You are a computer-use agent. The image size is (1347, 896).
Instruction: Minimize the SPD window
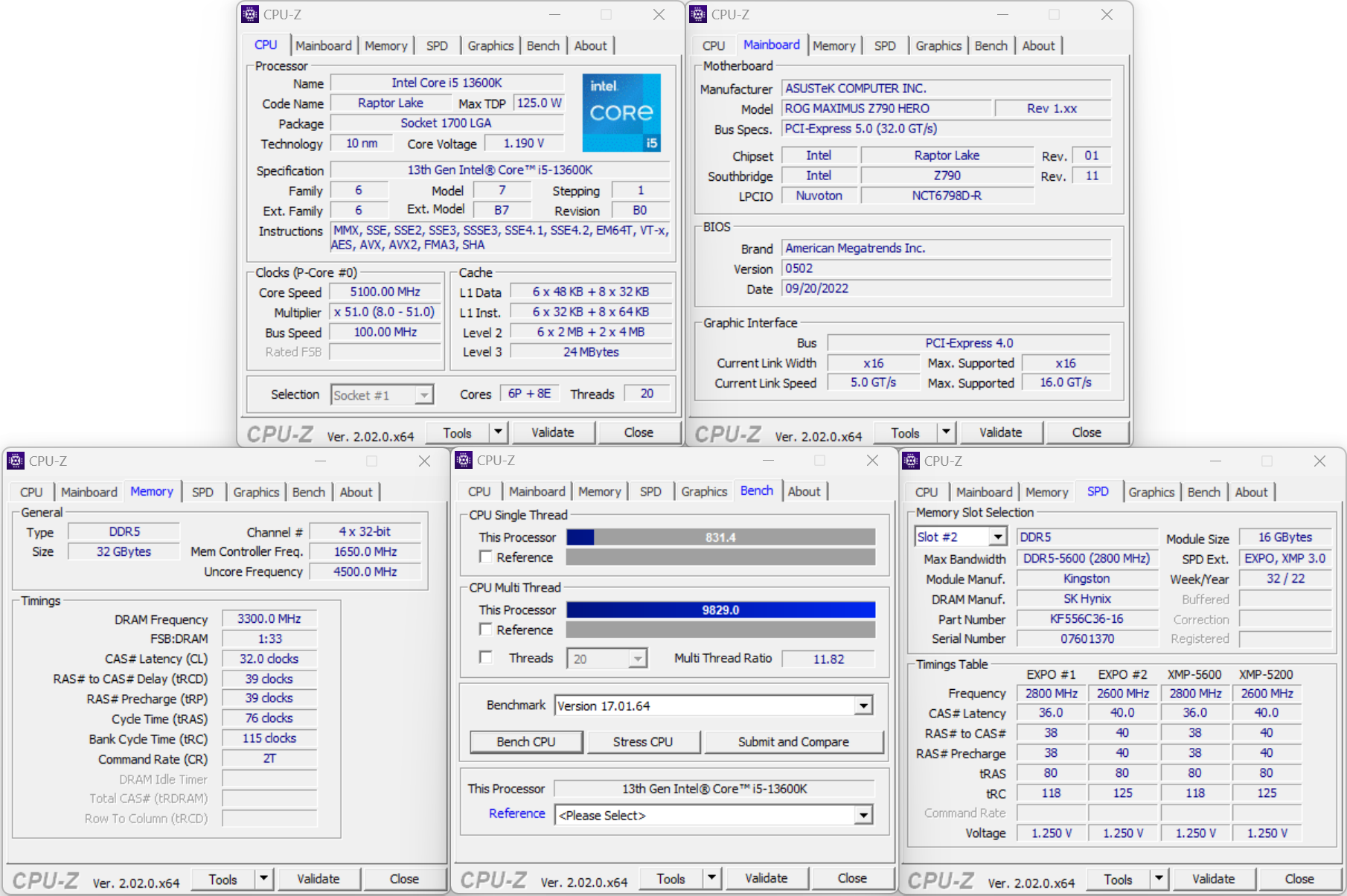pyautogui.click(x=1215, y=461)
